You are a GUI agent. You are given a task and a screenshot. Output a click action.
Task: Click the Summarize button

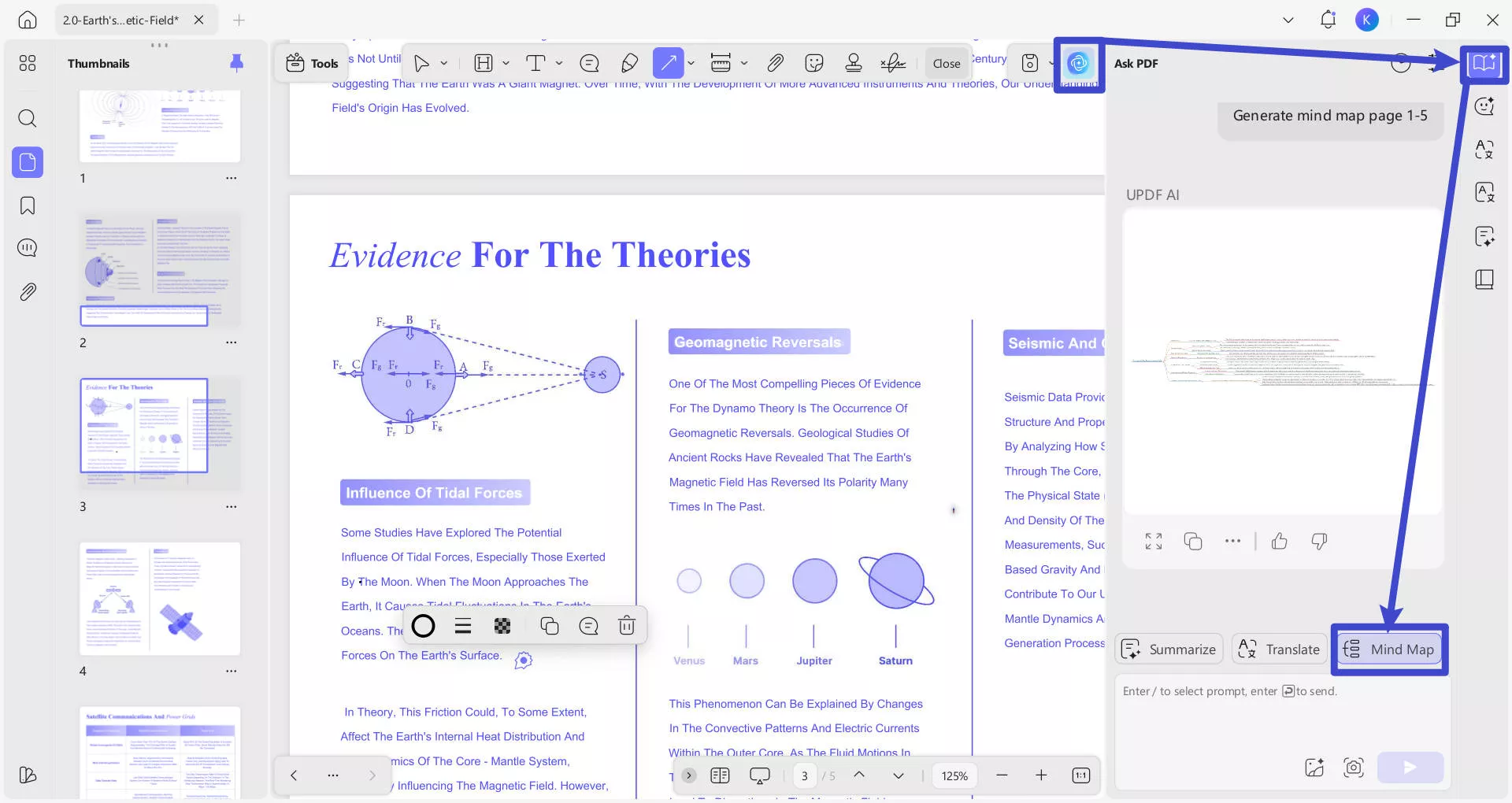pos(1169,649)
